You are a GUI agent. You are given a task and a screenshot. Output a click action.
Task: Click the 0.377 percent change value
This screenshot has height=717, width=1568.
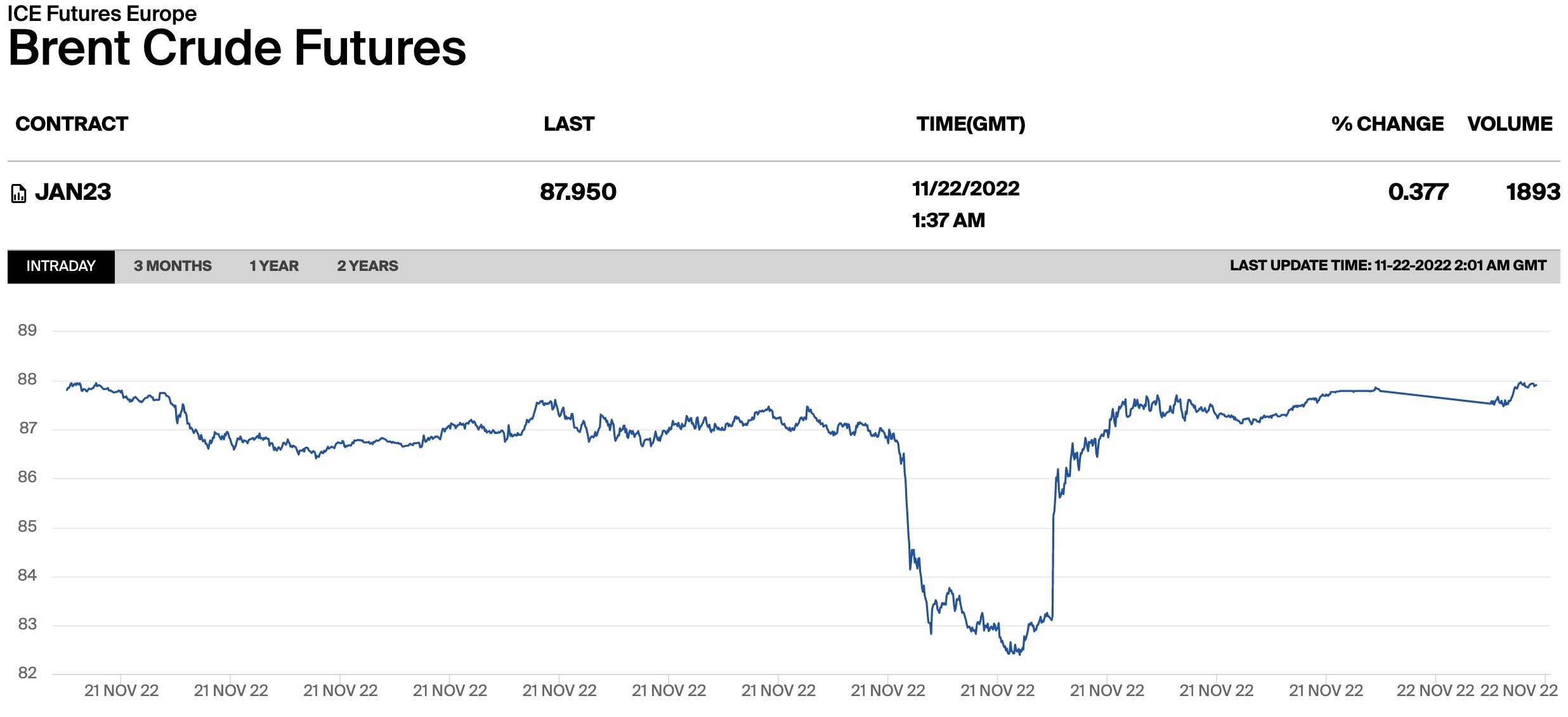coord(1418,192)
